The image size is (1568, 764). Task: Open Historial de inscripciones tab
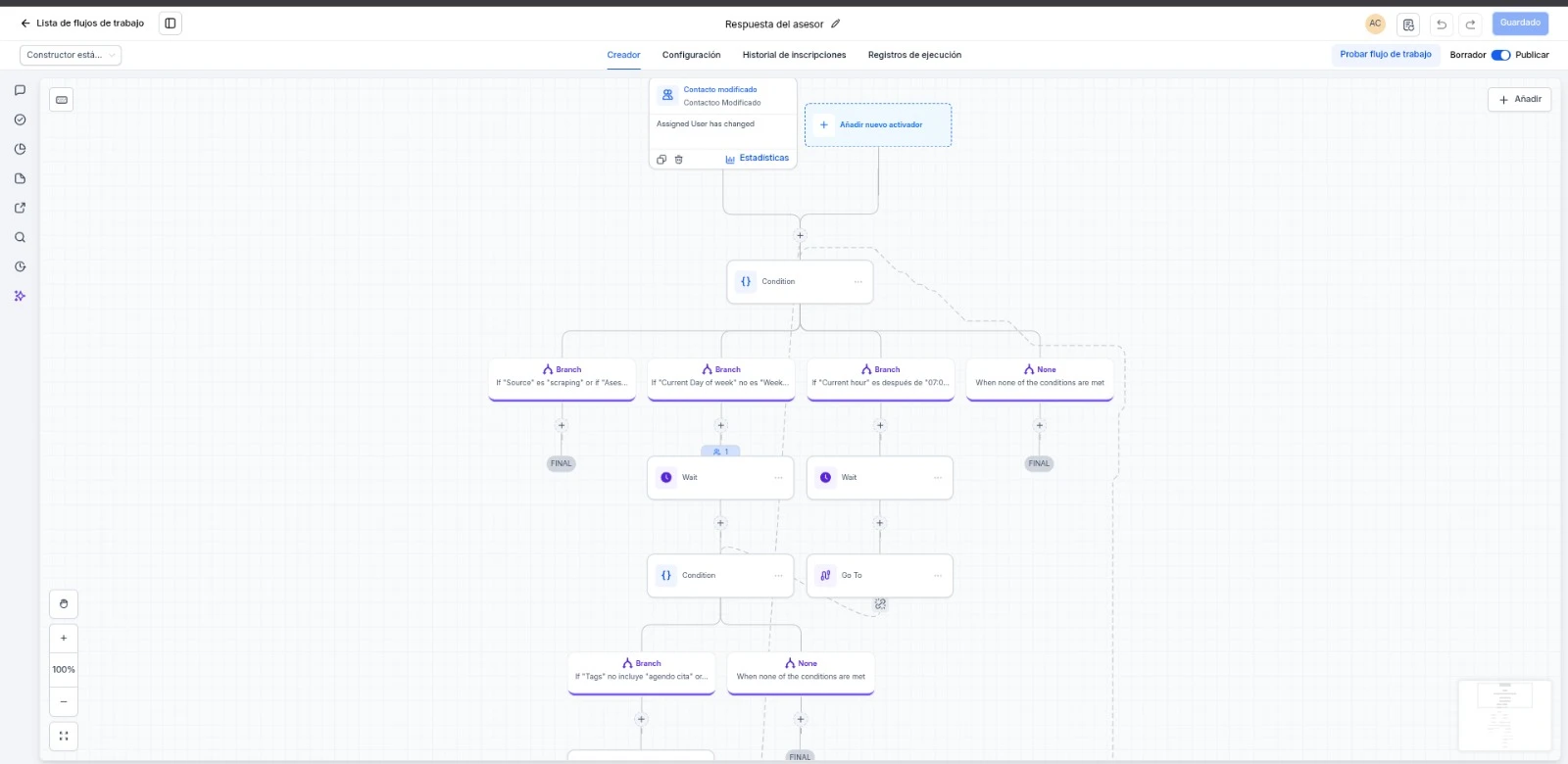(794, 55)
